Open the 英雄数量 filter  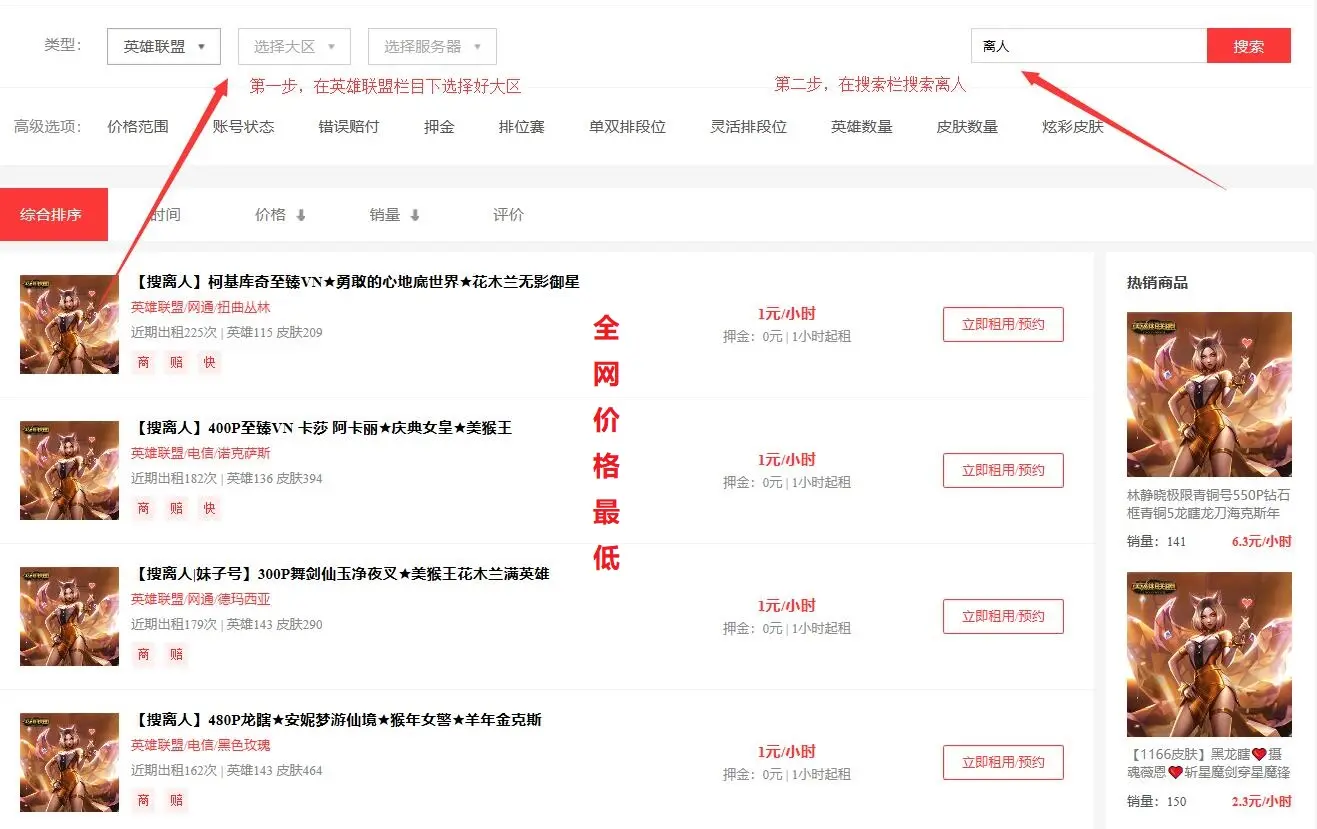point(862,127)
